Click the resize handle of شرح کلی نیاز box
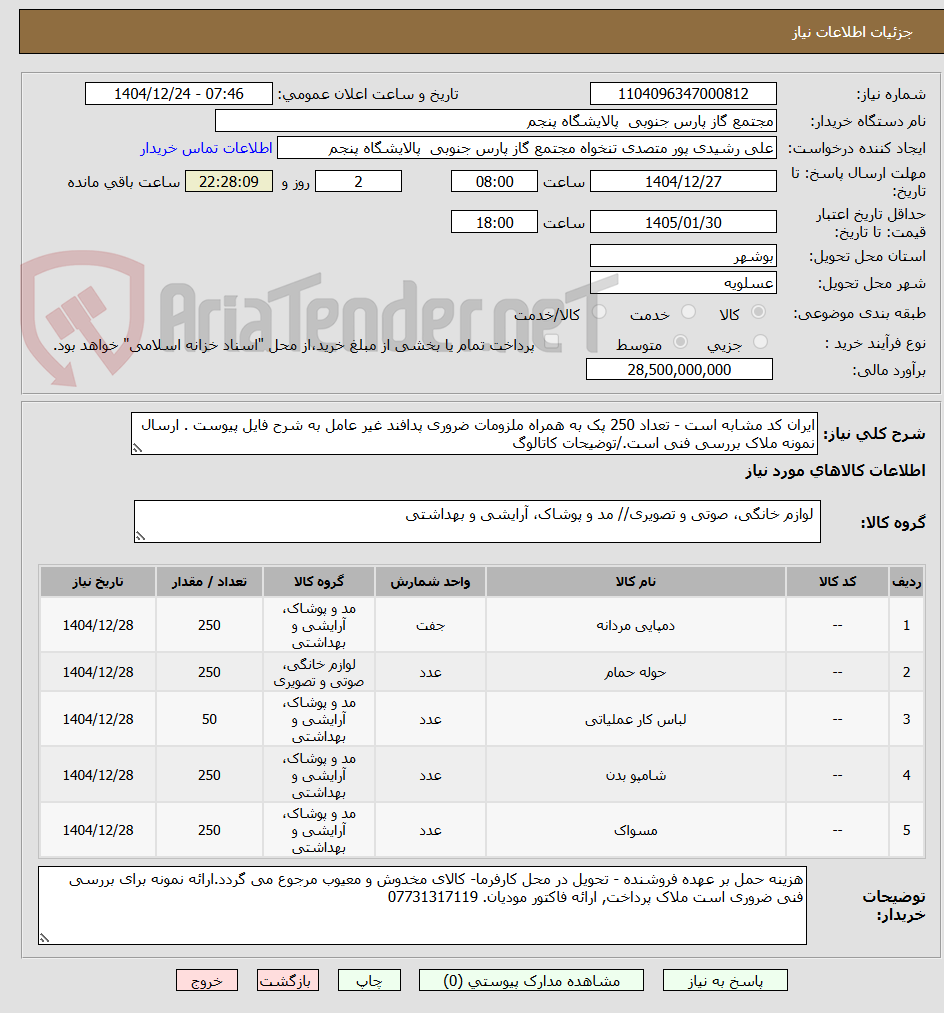944x1013 pixels. (x=137, y=448)
